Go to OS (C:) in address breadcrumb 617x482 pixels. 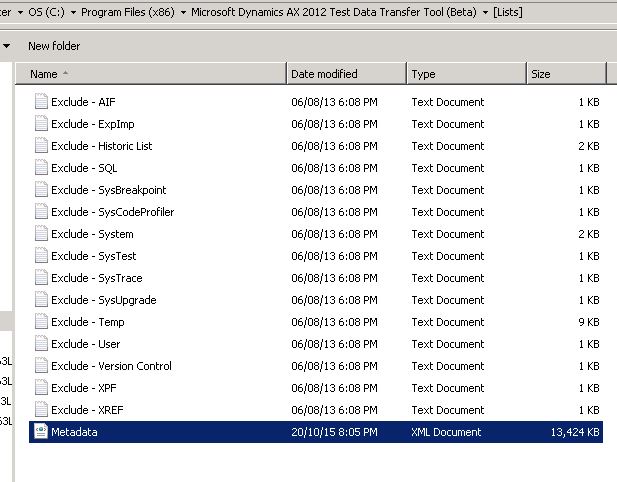(x=46, y=12)
